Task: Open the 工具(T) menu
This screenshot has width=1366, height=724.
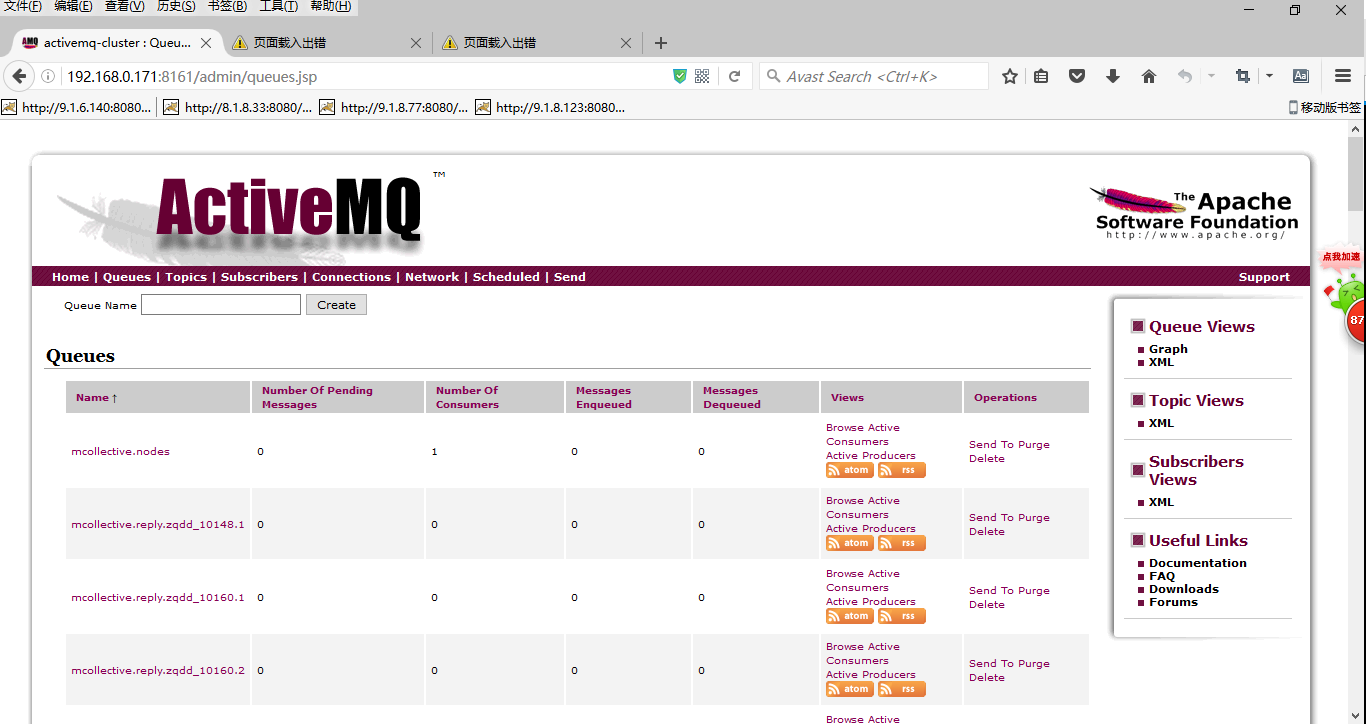Action: coord(278,6)
